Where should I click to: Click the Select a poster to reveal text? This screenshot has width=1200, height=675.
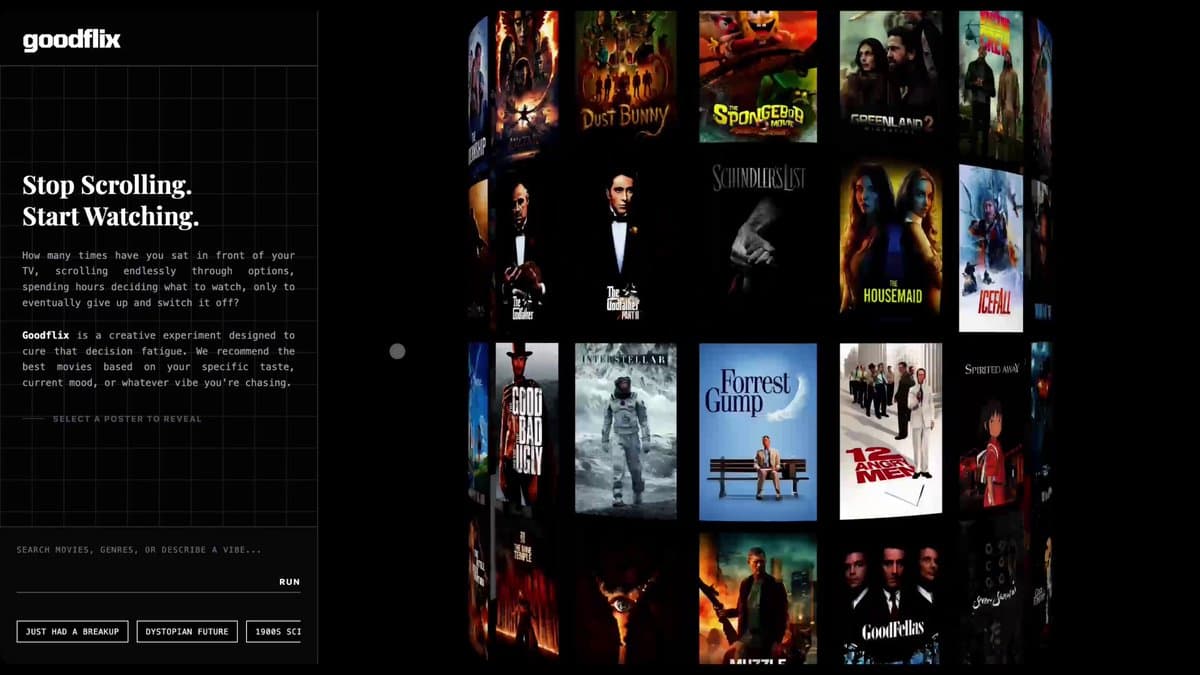(x=127, y=419)
